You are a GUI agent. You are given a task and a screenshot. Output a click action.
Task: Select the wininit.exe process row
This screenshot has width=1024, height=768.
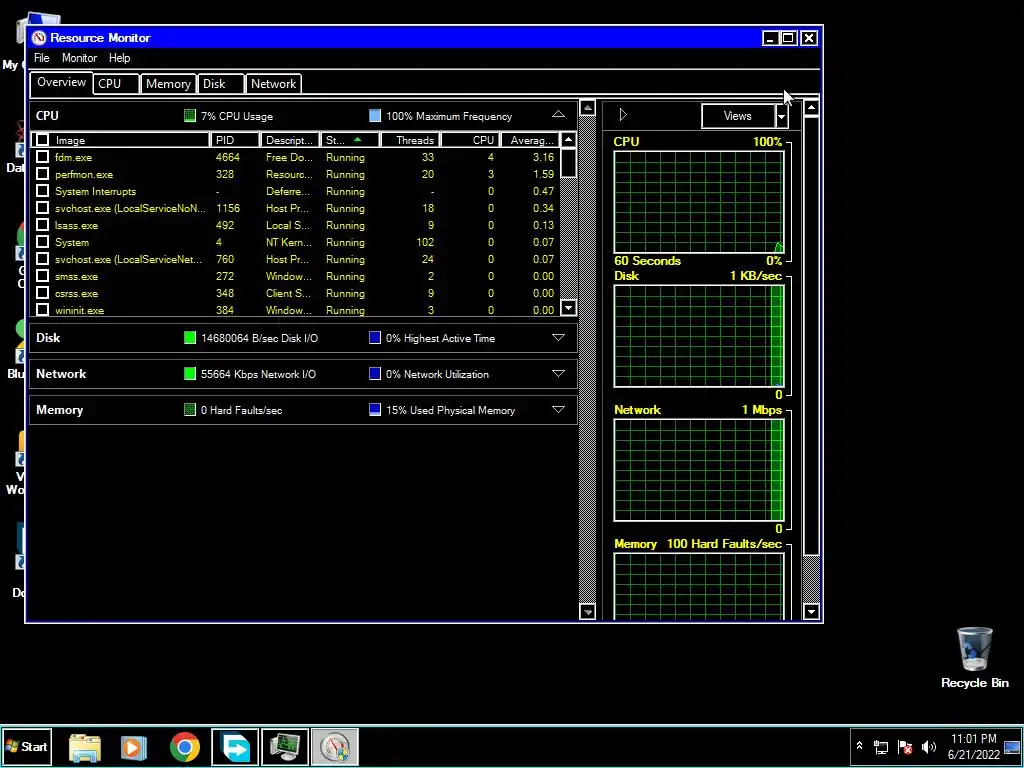coord(295,310)
